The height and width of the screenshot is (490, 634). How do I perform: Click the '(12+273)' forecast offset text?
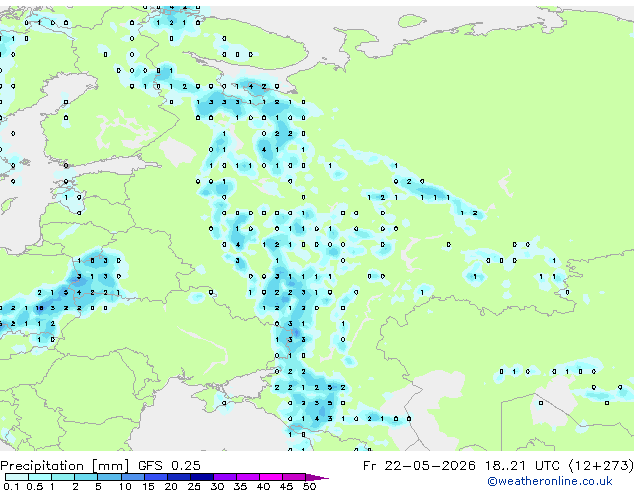601,466
